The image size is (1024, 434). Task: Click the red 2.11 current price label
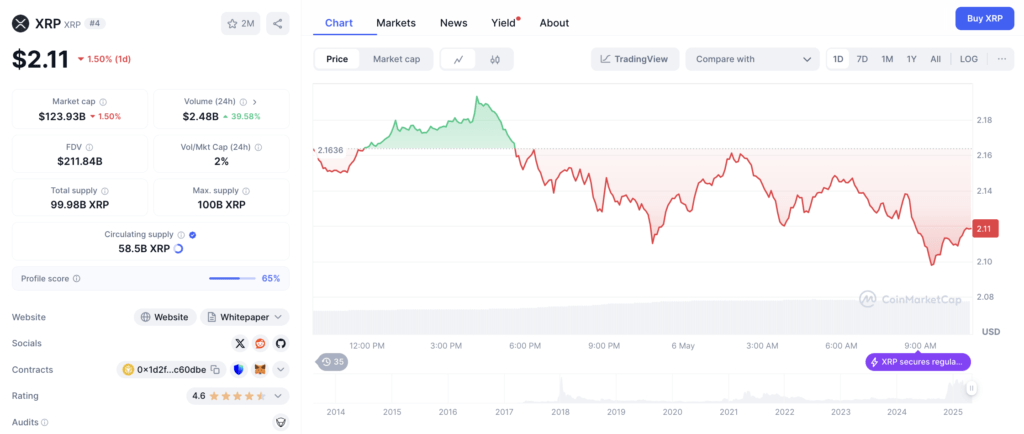tap(985, 228)
